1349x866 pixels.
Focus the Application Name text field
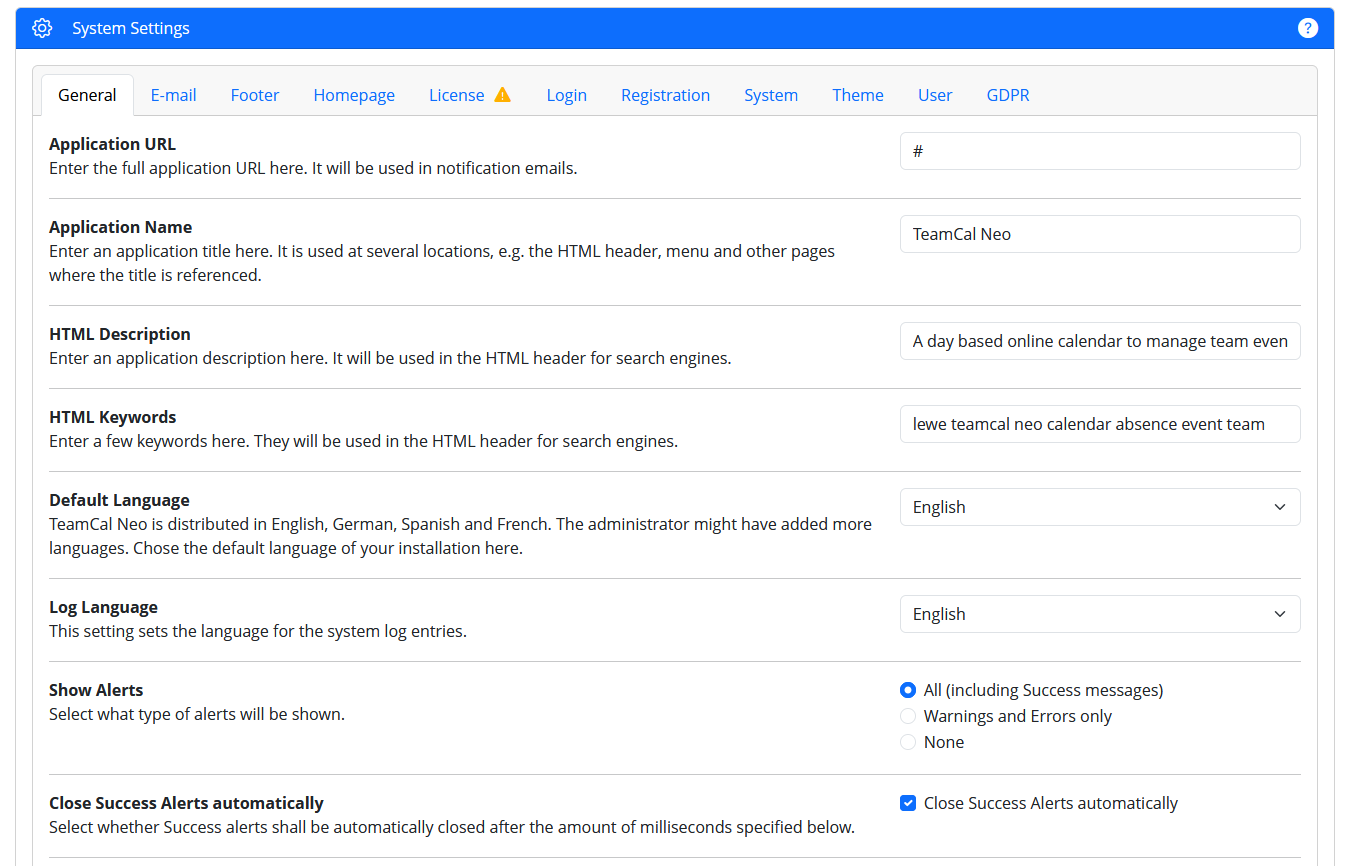[x=1099, y=234]
